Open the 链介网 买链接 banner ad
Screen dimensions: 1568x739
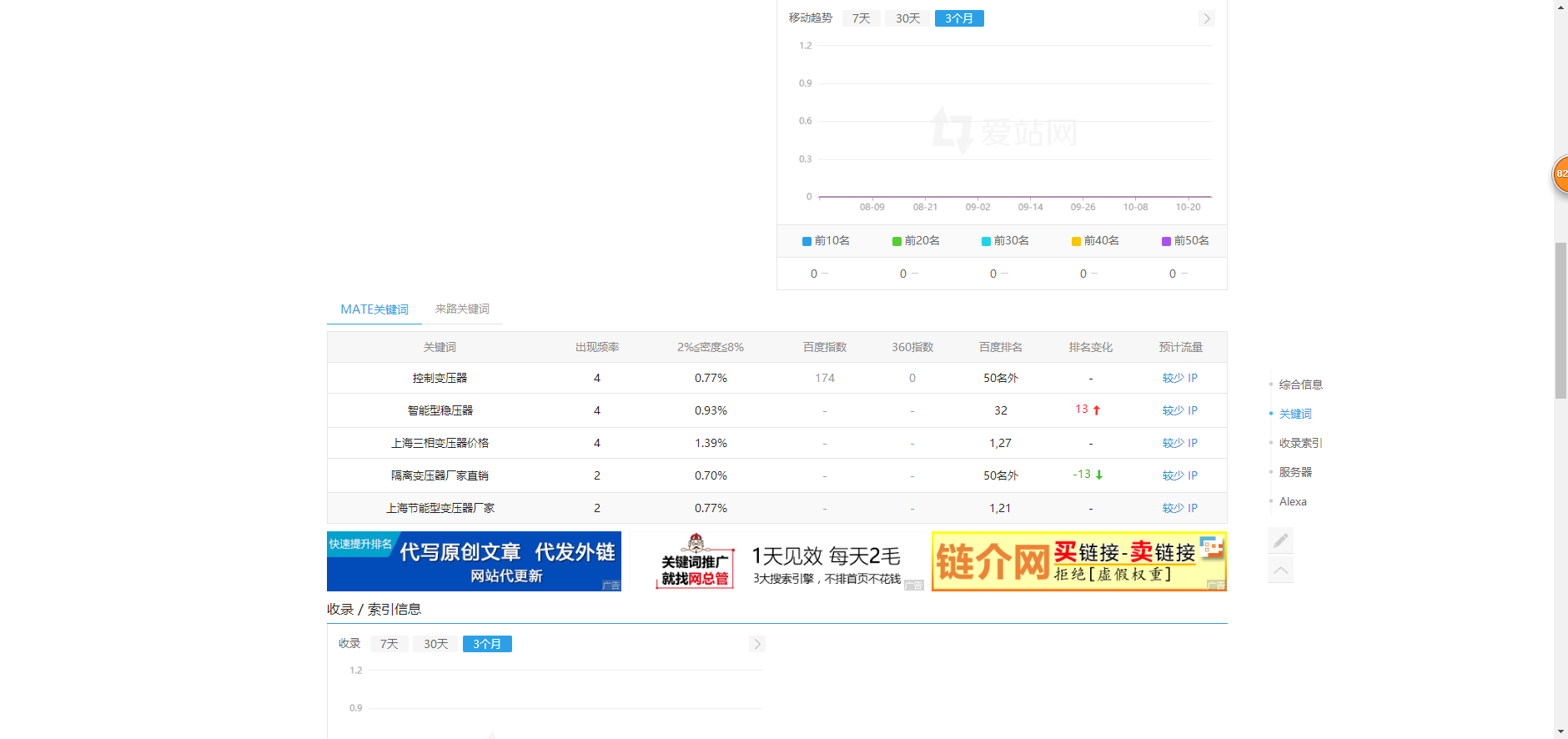1079,561
